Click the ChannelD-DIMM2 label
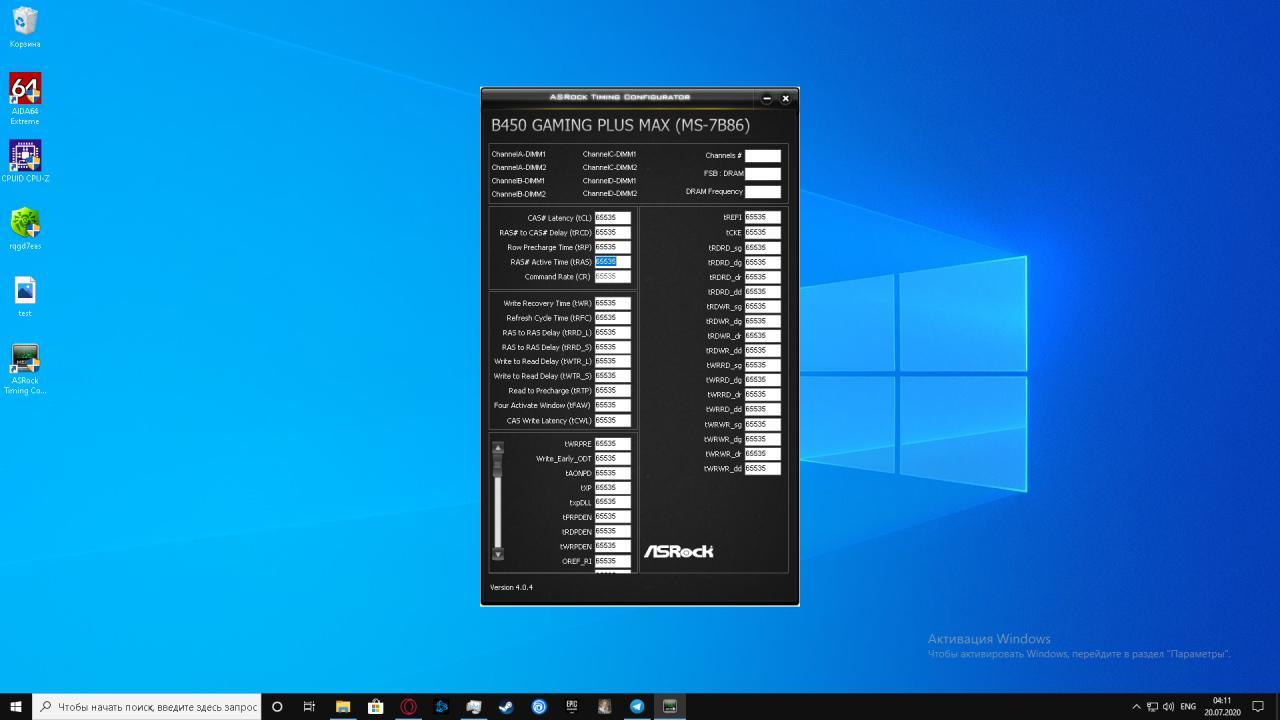Screen dimensions: 1280x720 pyautogui.click(x=610, y=194)
